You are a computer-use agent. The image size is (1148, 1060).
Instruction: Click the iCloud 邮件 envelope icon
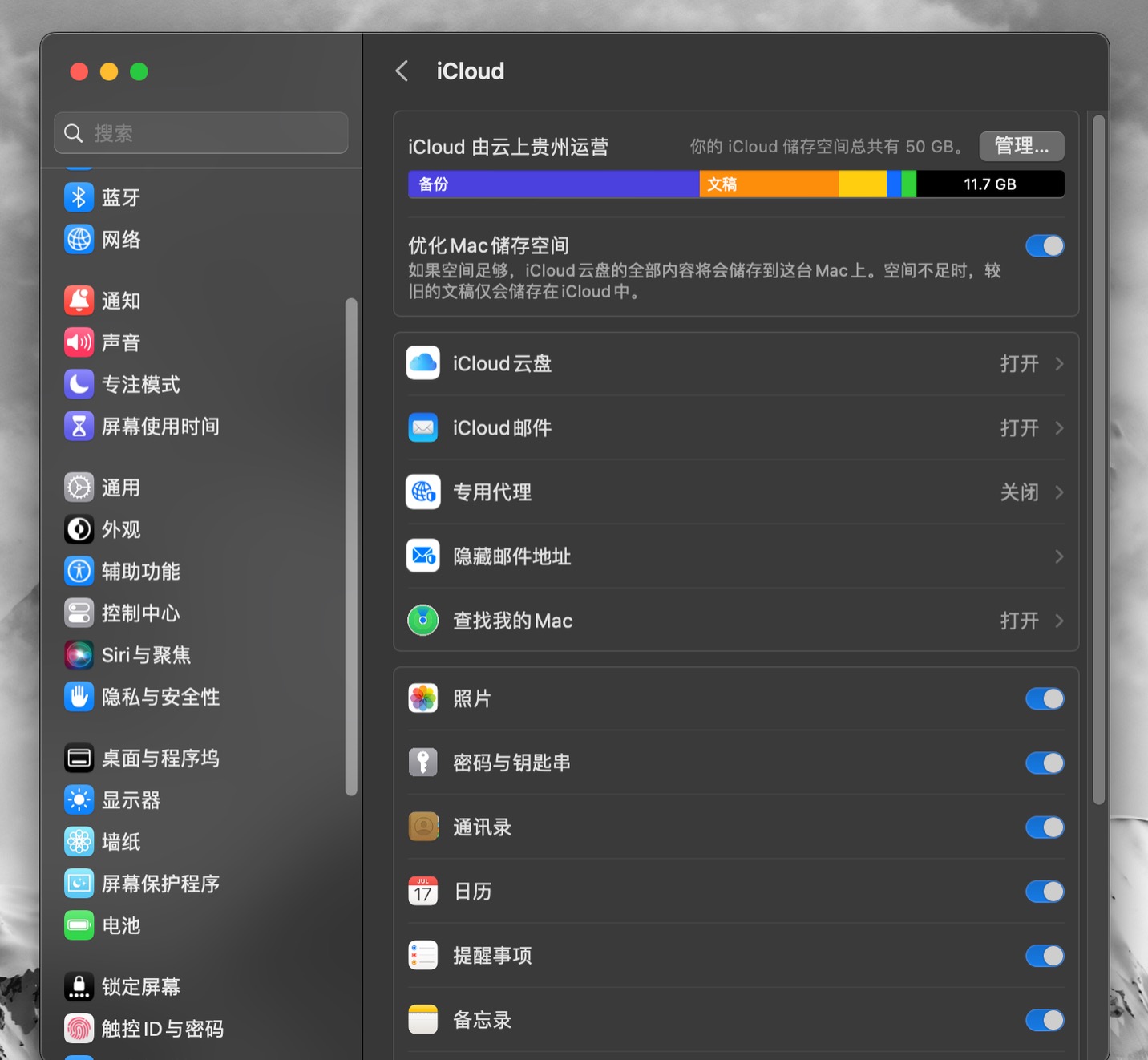[422, 427]
